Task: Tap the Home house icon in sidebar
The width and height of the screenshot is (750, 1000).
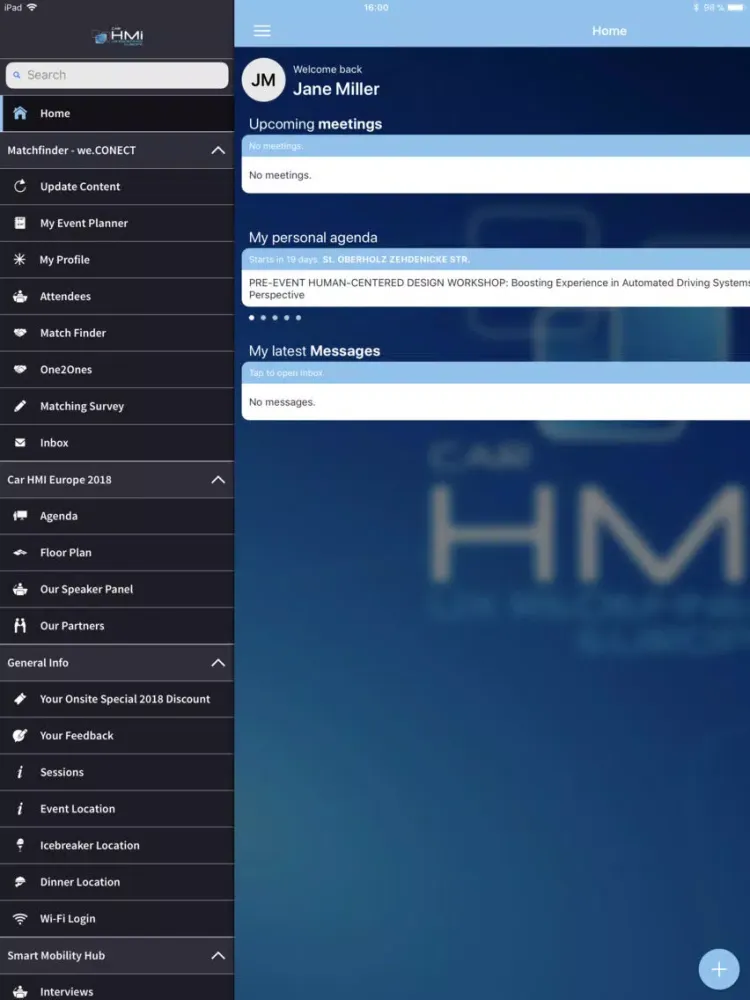Action: pos(20,113)
